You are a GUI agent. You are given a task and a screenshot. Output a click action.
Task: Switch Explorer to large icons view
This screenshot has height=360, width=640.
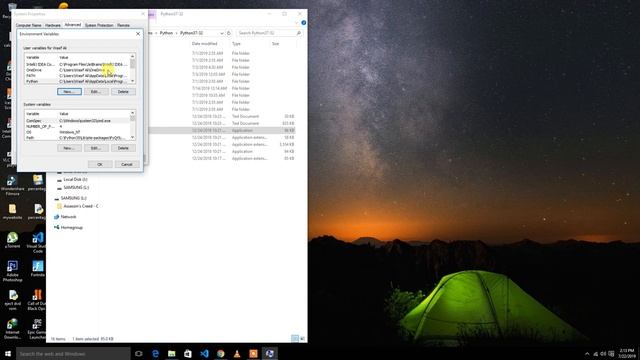[x=302, y=338]
